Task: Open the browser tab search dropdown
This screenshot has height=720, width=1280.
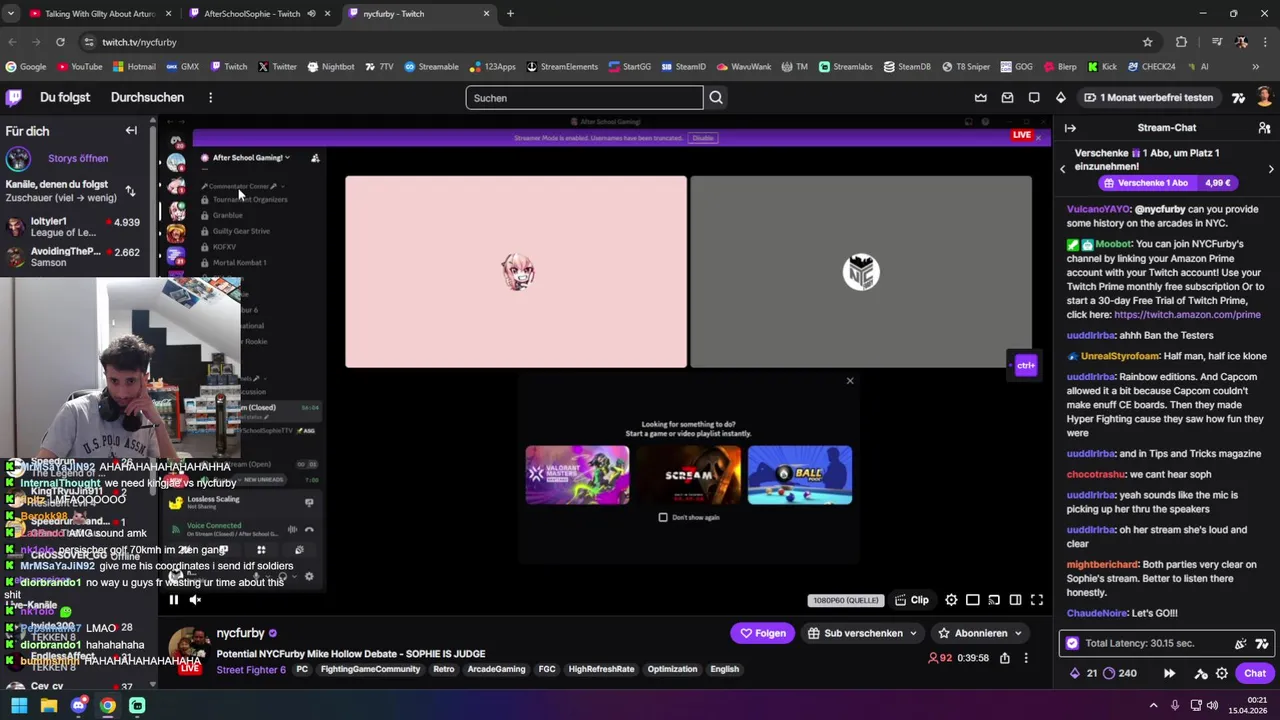Action: 10,14
